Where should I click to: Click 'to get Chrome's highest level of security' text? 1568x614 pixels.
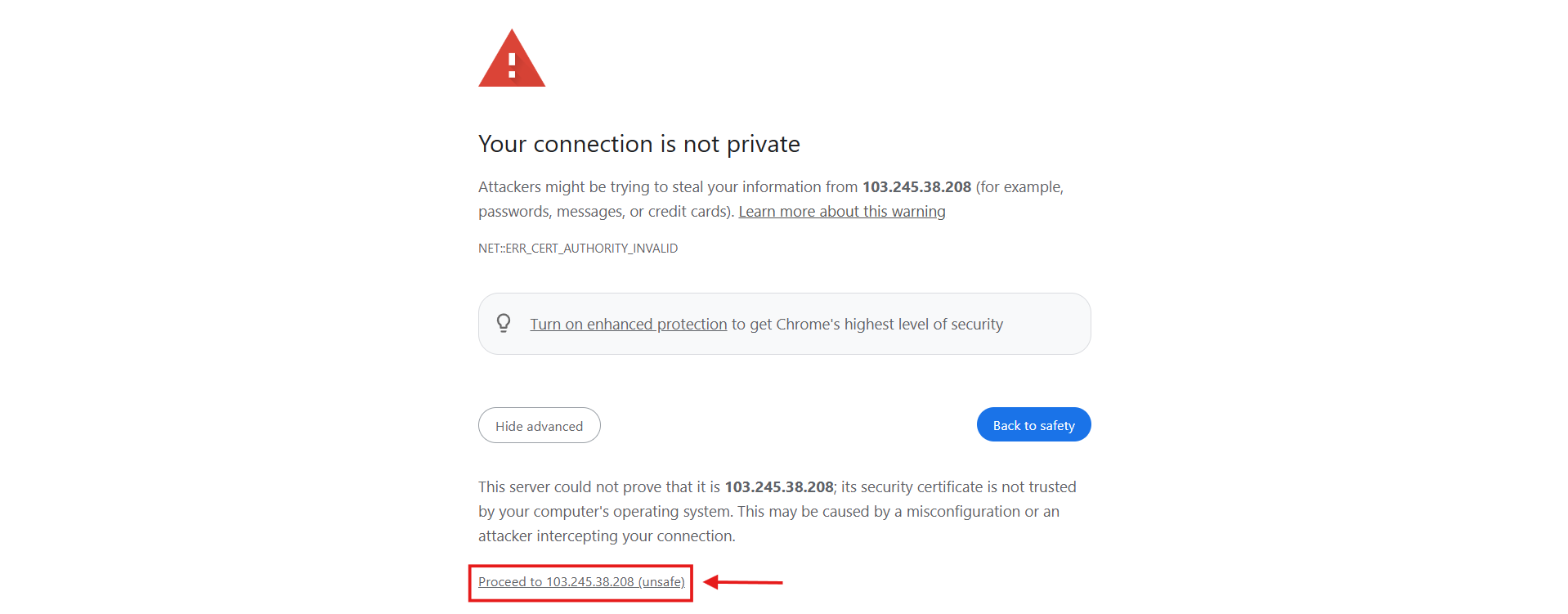(x=867, y=325)
